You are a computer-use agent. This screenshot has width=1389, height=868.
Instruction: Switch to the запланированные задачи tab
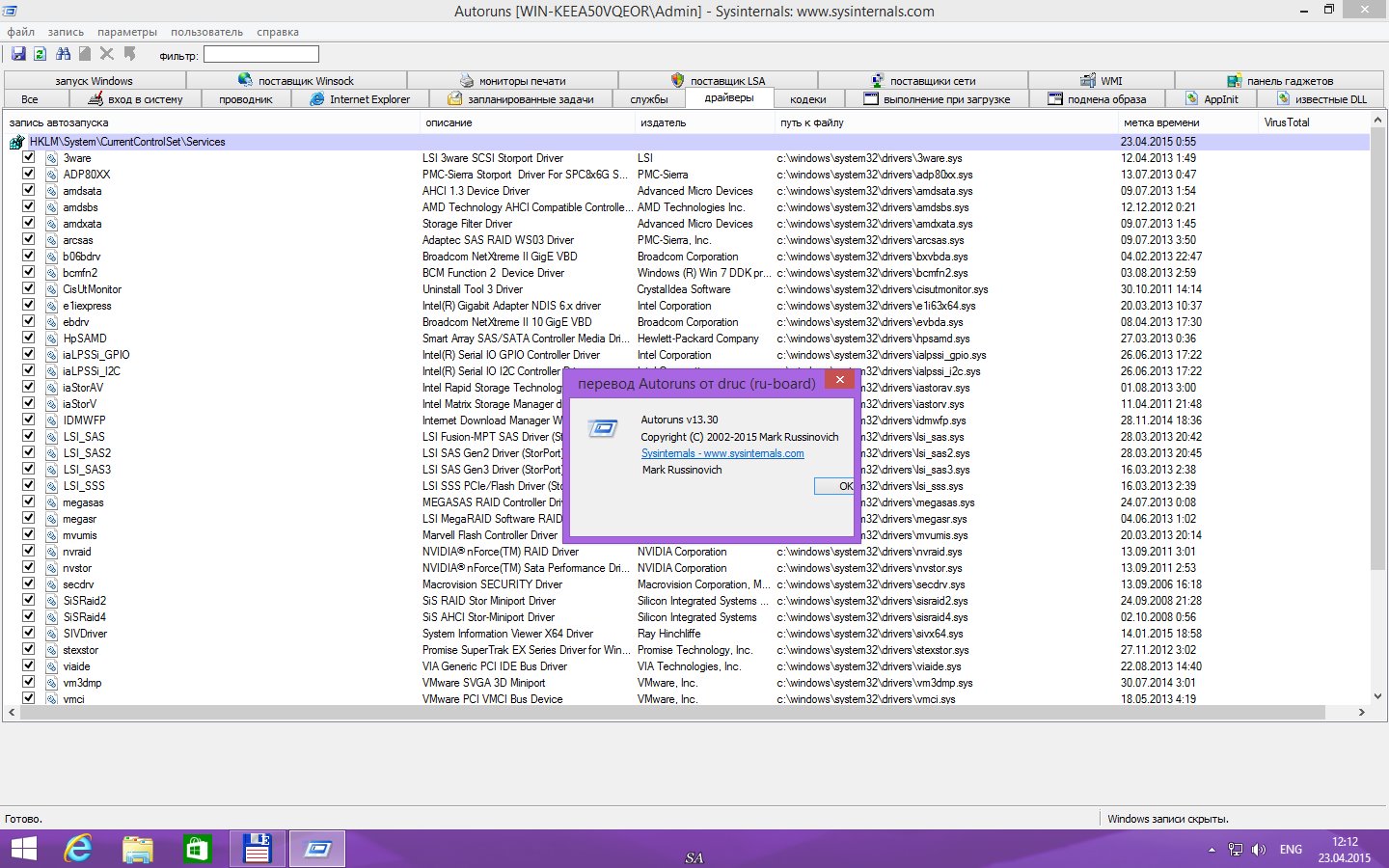521,99
